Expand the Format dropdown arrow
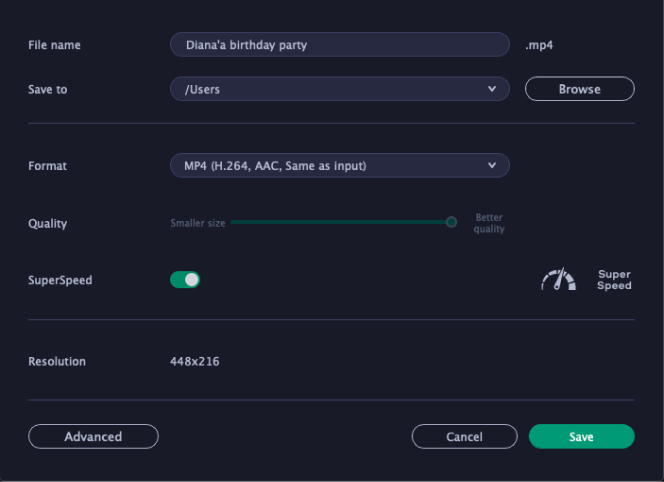The image size is (664, 482). click(492, 165)
